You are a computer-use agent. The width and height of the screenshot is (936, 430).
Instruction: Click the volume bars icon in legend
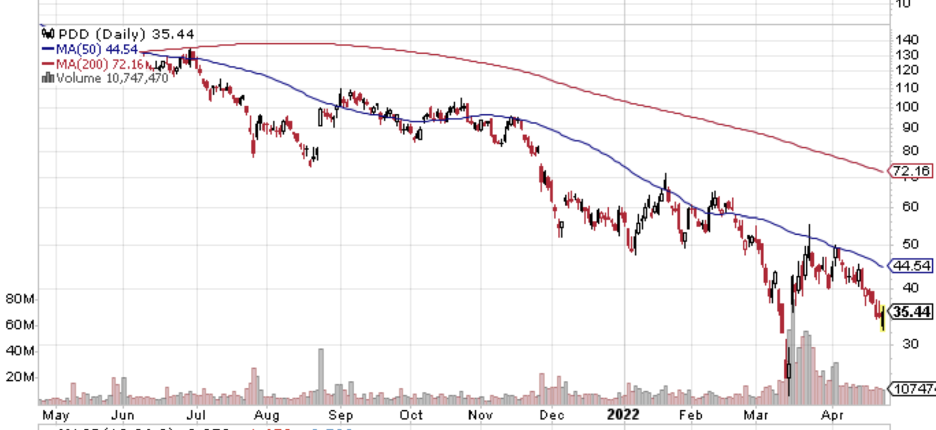[48, 78]
